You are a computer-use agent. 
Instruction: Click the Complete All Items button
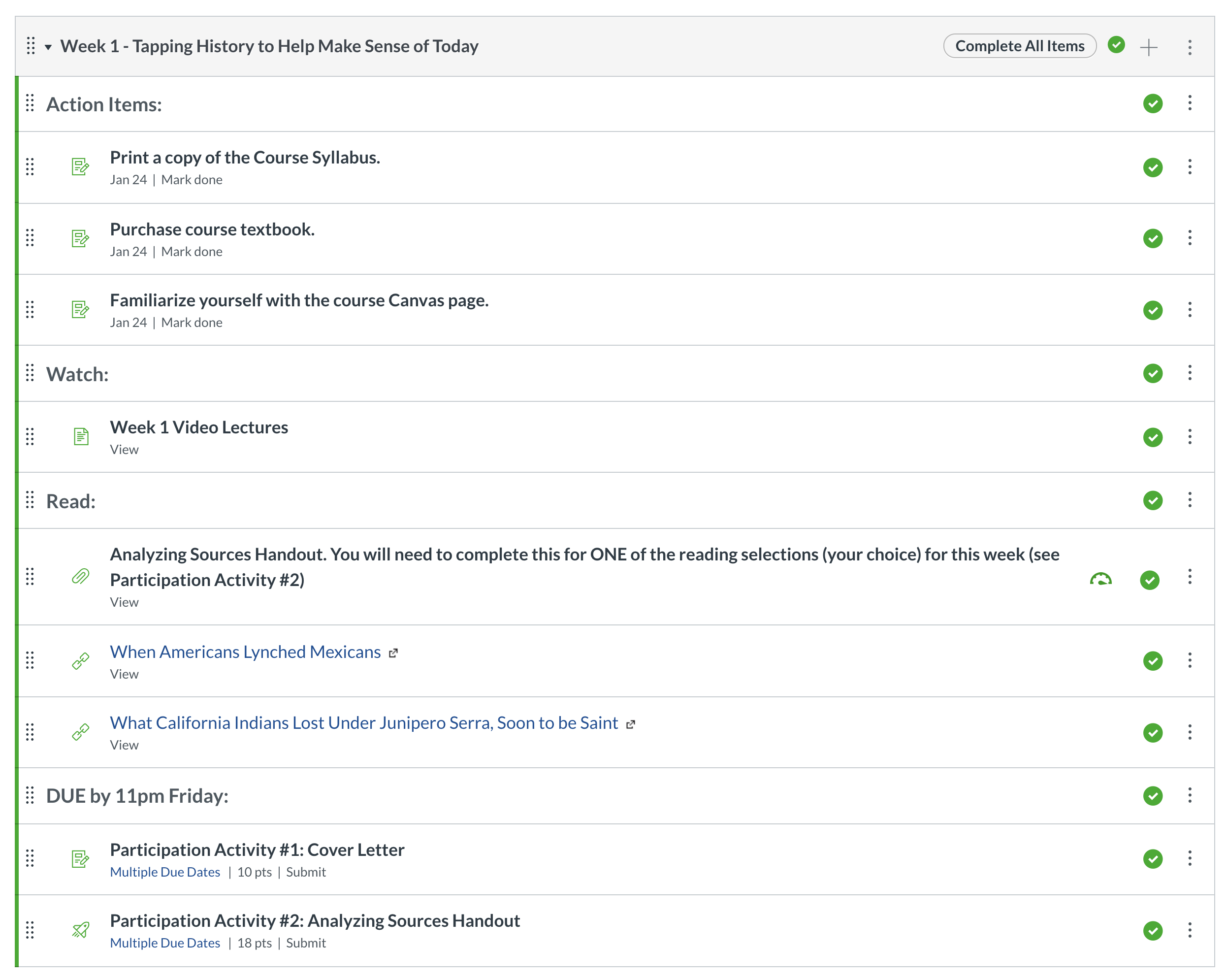coord(1019,45)
